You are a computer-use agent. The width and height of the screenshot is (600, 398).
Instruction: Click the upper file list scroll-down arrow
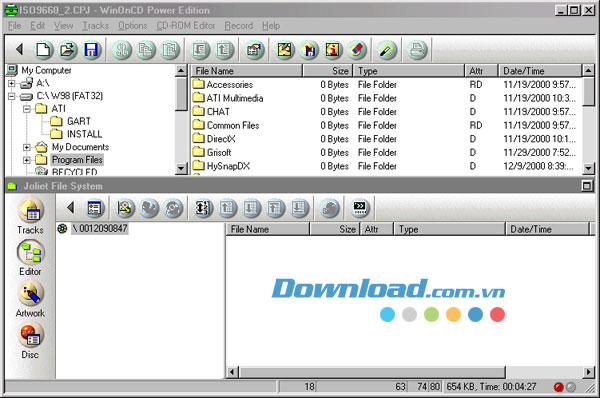tap(588, 168)
